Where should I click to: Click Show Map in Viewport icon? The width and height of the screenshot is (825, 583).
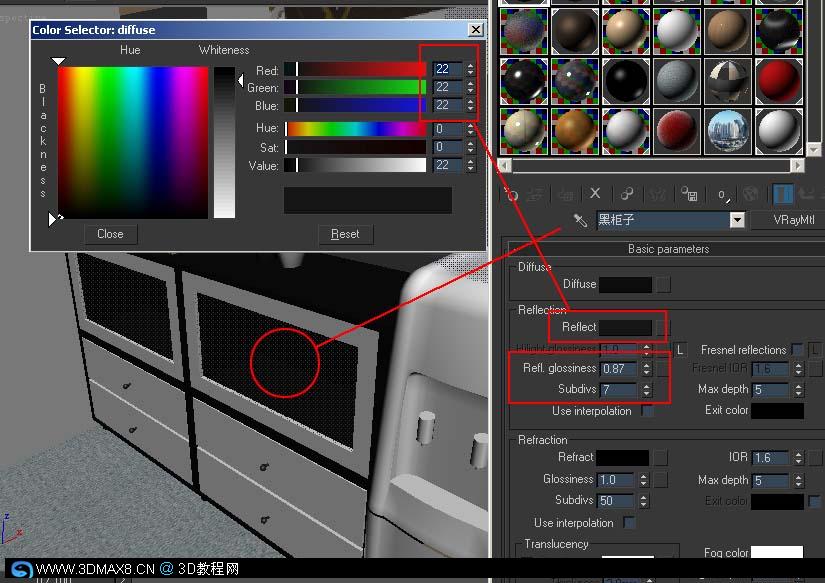(x=751, y=195)
